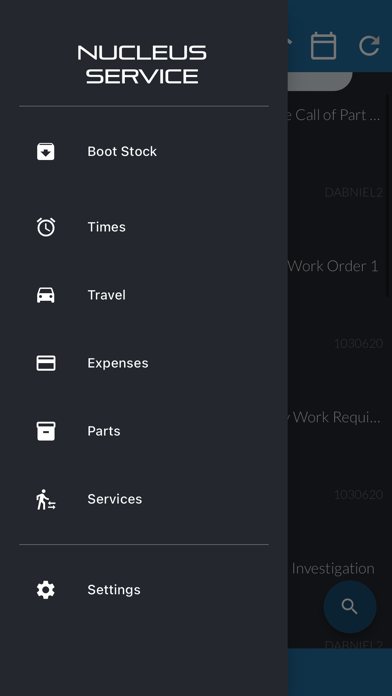The height and width of the screenshot is (696, 392).
Task: Click the refresh icon in header
Action: pos(369,45)
